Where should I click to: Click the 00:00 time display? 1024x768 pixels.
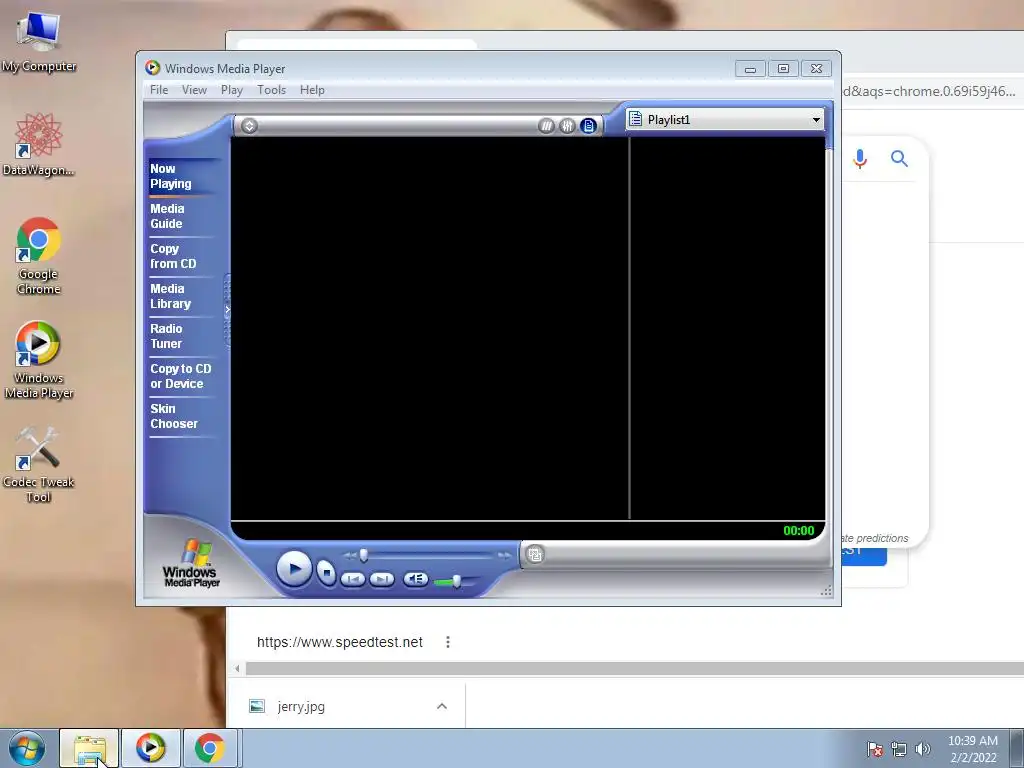click(x=799, y=531)
